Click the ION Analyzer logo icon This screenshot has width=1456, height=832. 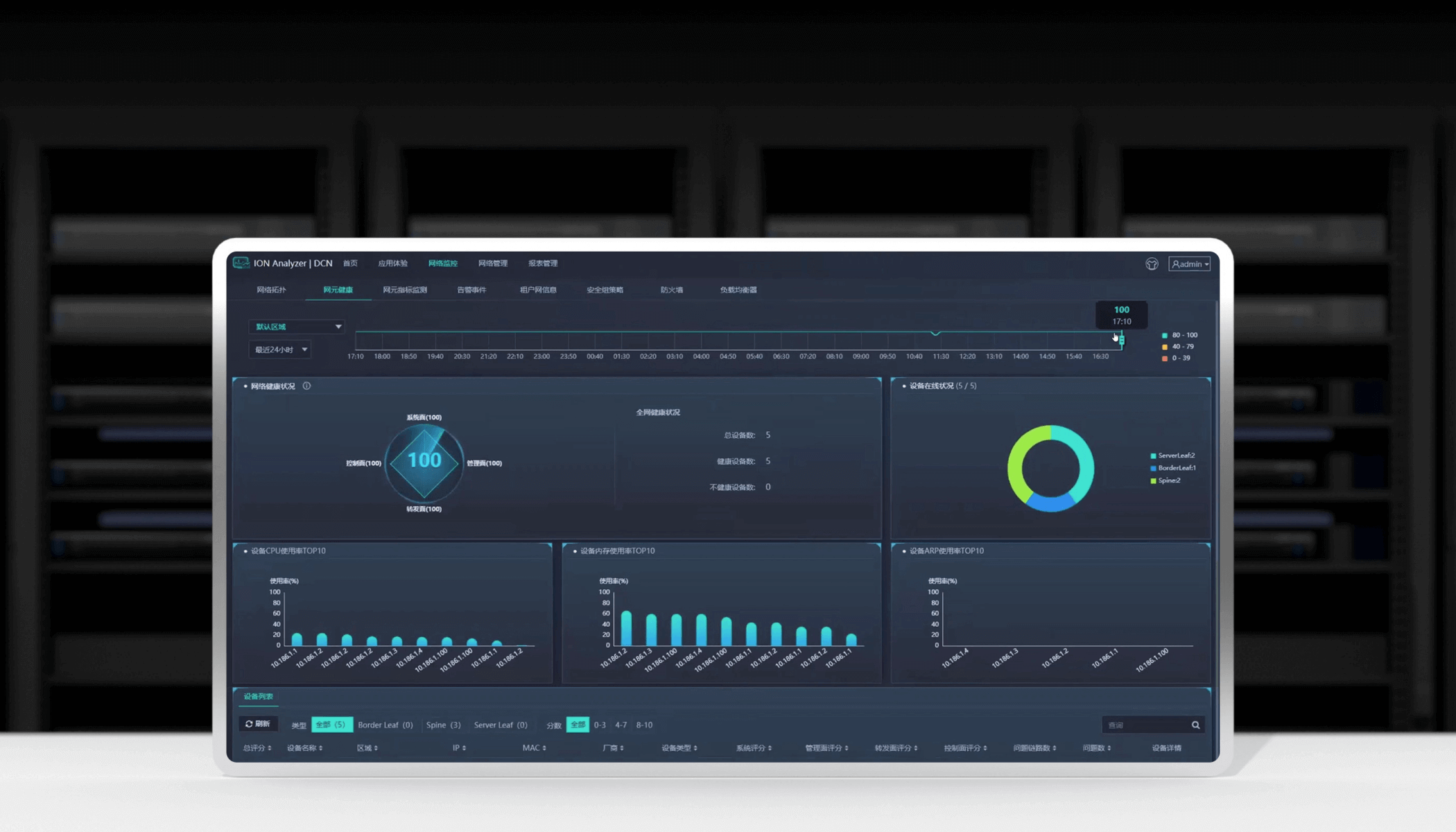tap(241, 263)
